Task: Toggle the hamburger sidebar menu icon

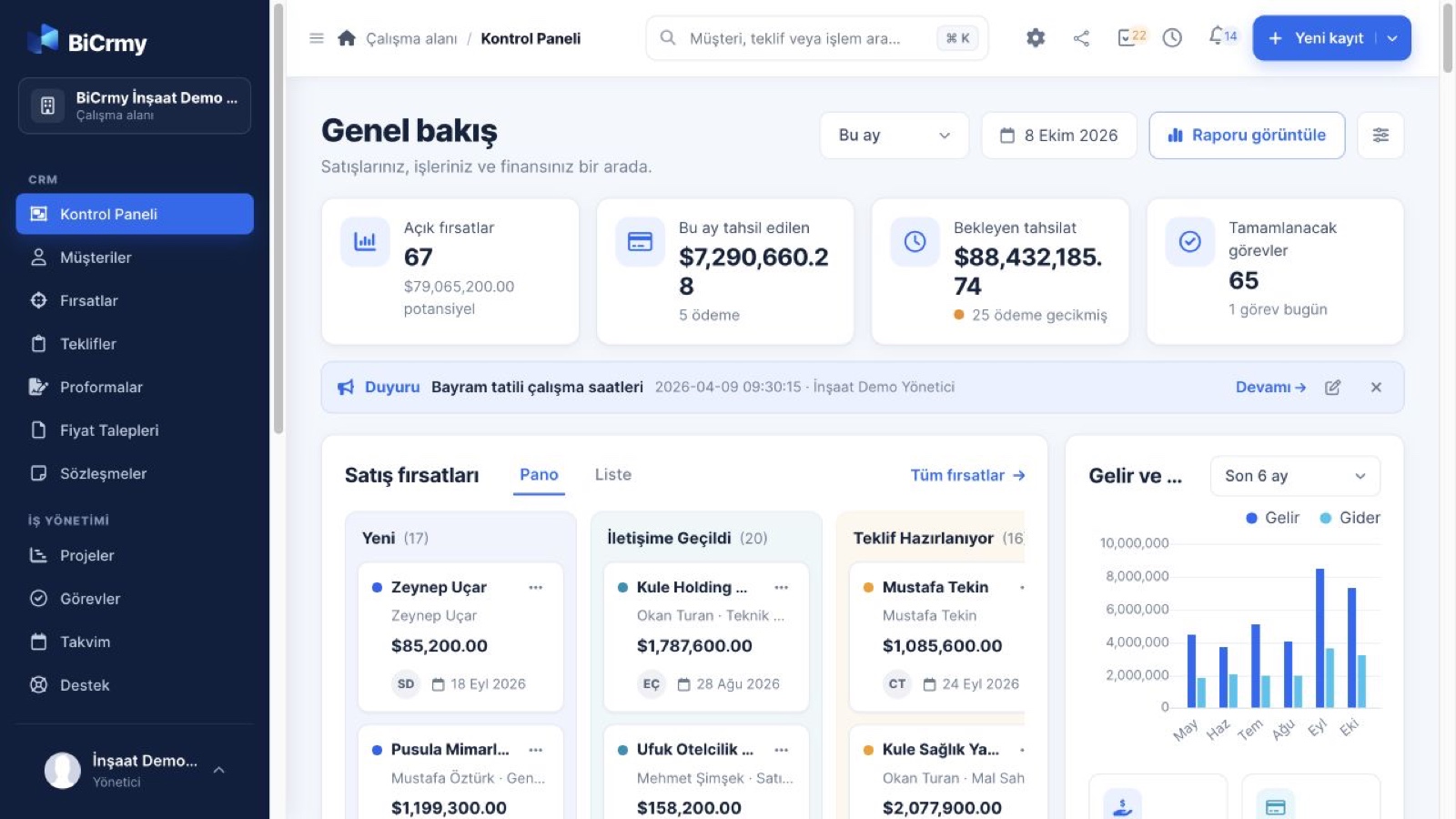Action: [x=317, y=38]
